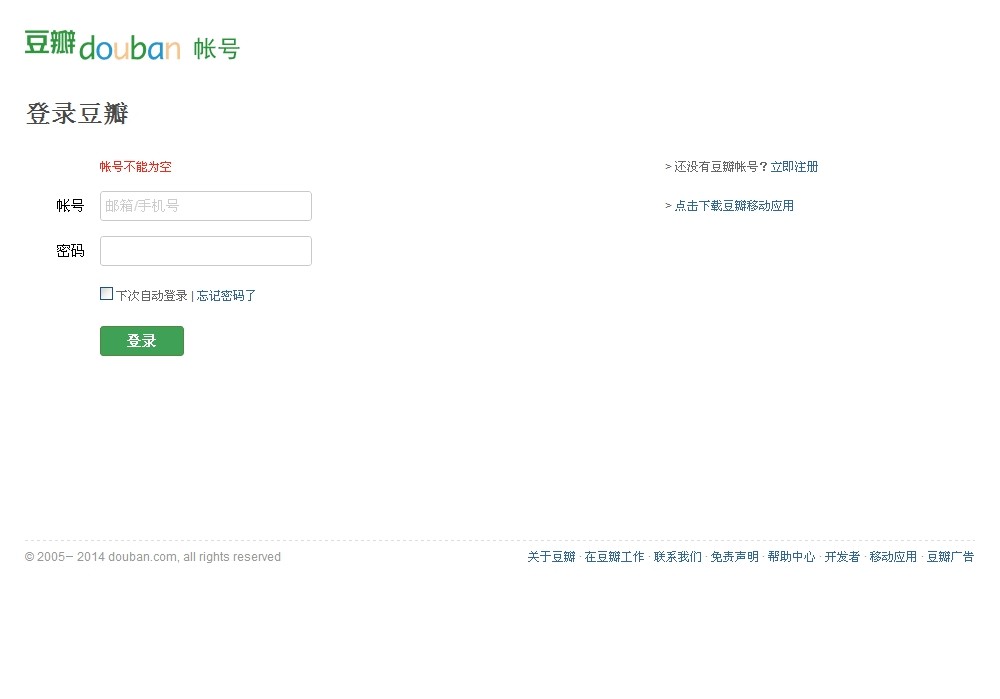Open 豆瓣广告 footer link
Image resolution: width=1000 pixels, height=699 pixels.
click(950, 557)
